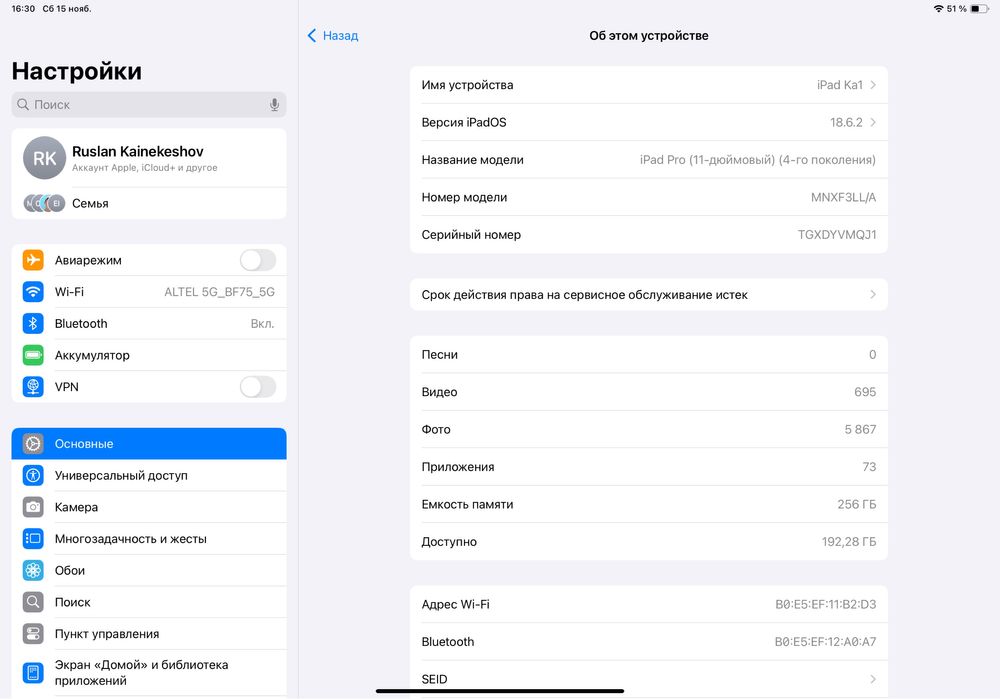Go back with the Назад button
The height and width of the screenshot is (699, 1000).
coord(333,36)
